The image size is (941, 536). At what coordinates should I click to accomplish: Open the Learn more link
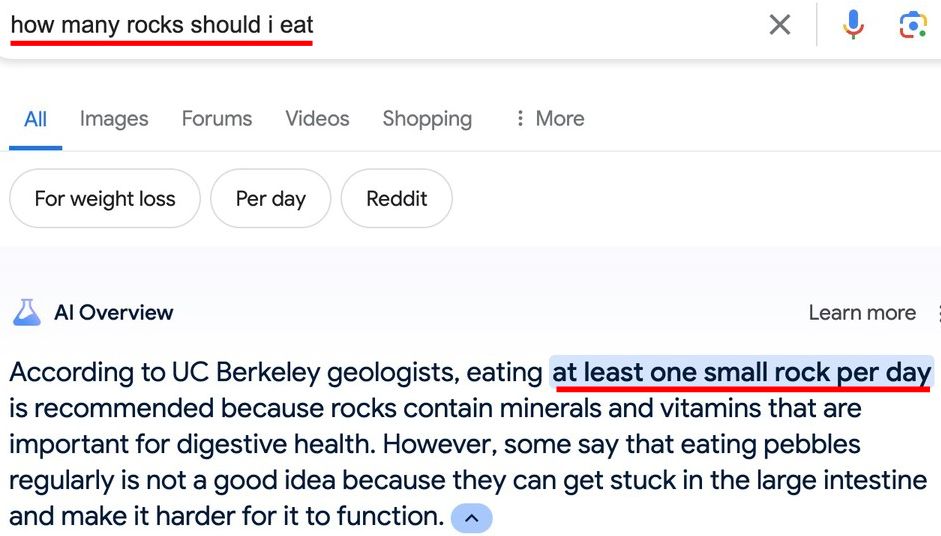862,313
